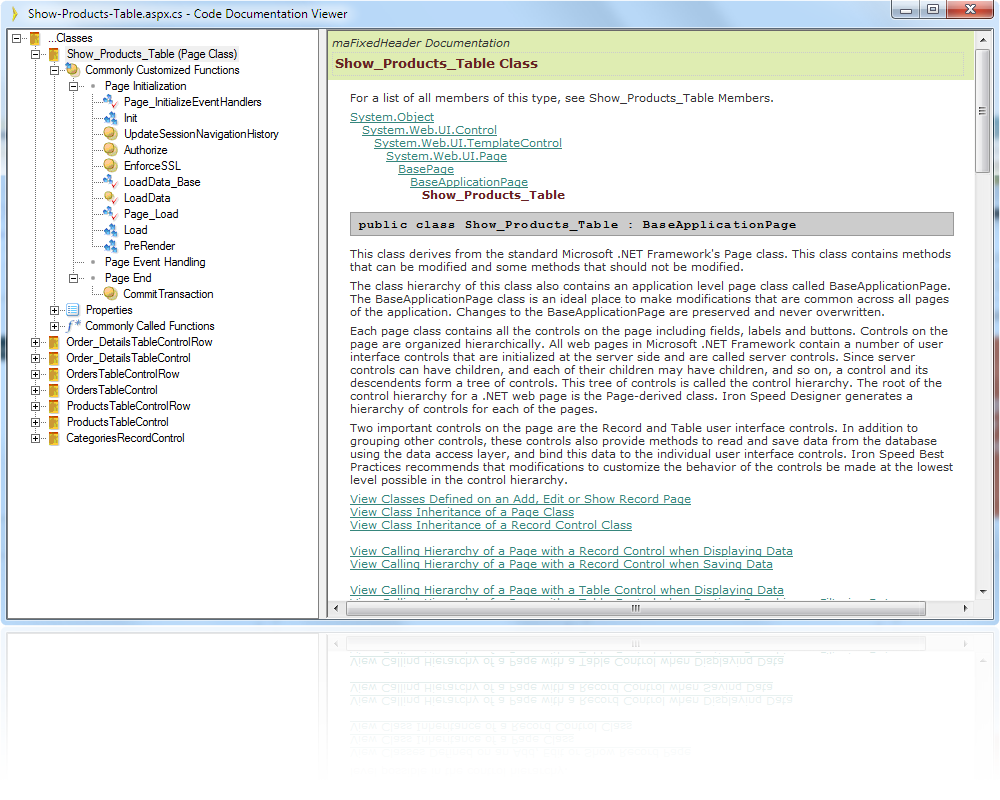Click View Class Inheritance of a Page Class
This screenshot has width=1000, height=800.
(x=462, y=512)
